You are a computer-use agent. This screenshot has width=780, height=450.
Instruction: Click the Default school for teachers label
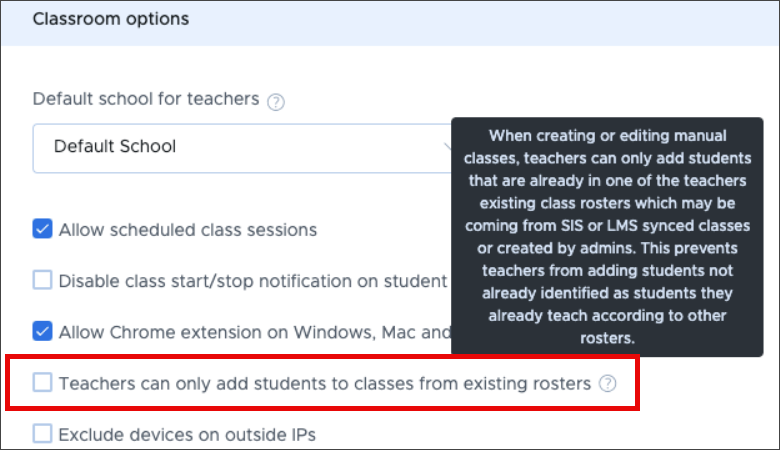[x=146, y=99]
